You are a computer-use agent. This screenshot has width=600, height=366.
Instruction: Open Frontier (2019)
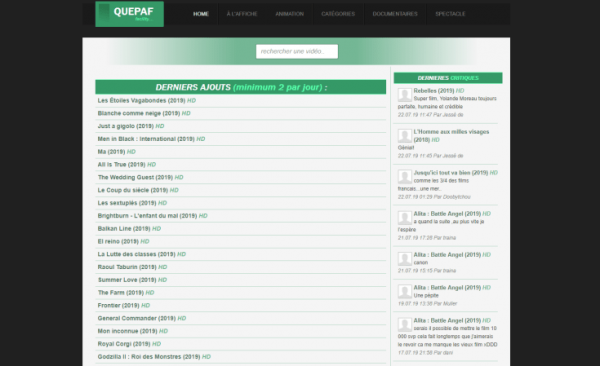(124, 306)
